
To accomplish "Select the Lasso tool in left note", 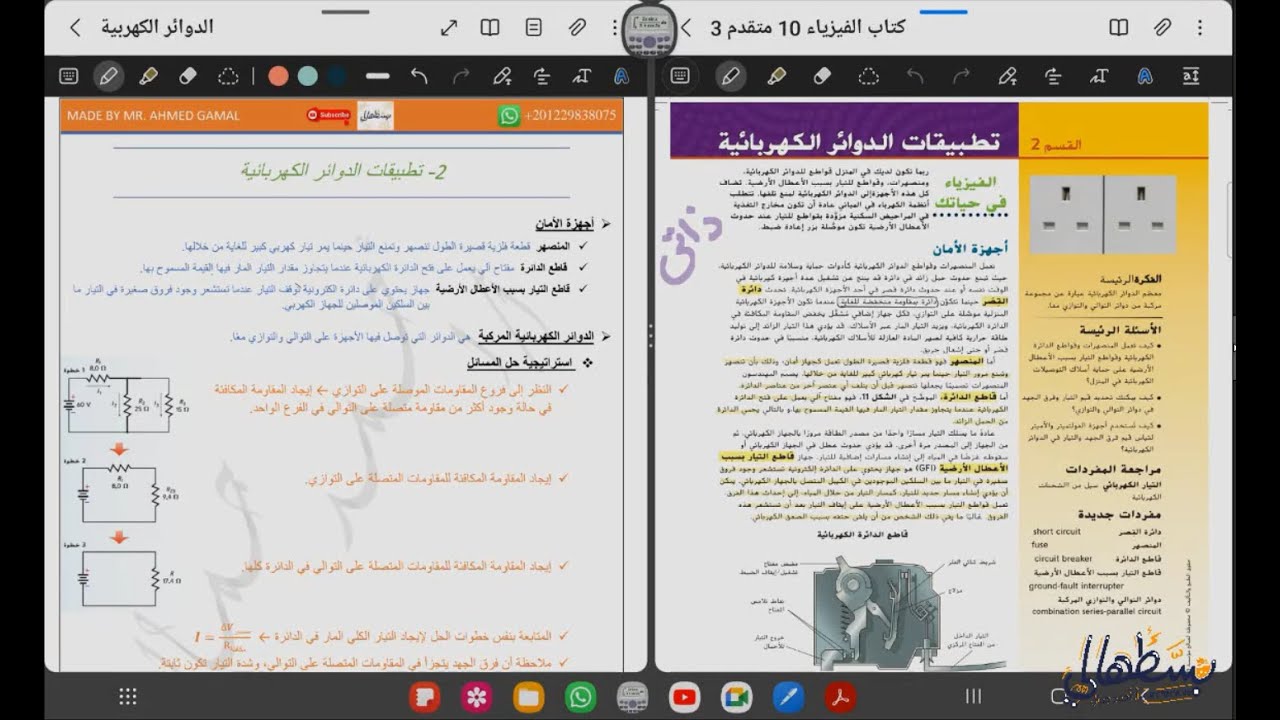I will click(x=228, y=76).
